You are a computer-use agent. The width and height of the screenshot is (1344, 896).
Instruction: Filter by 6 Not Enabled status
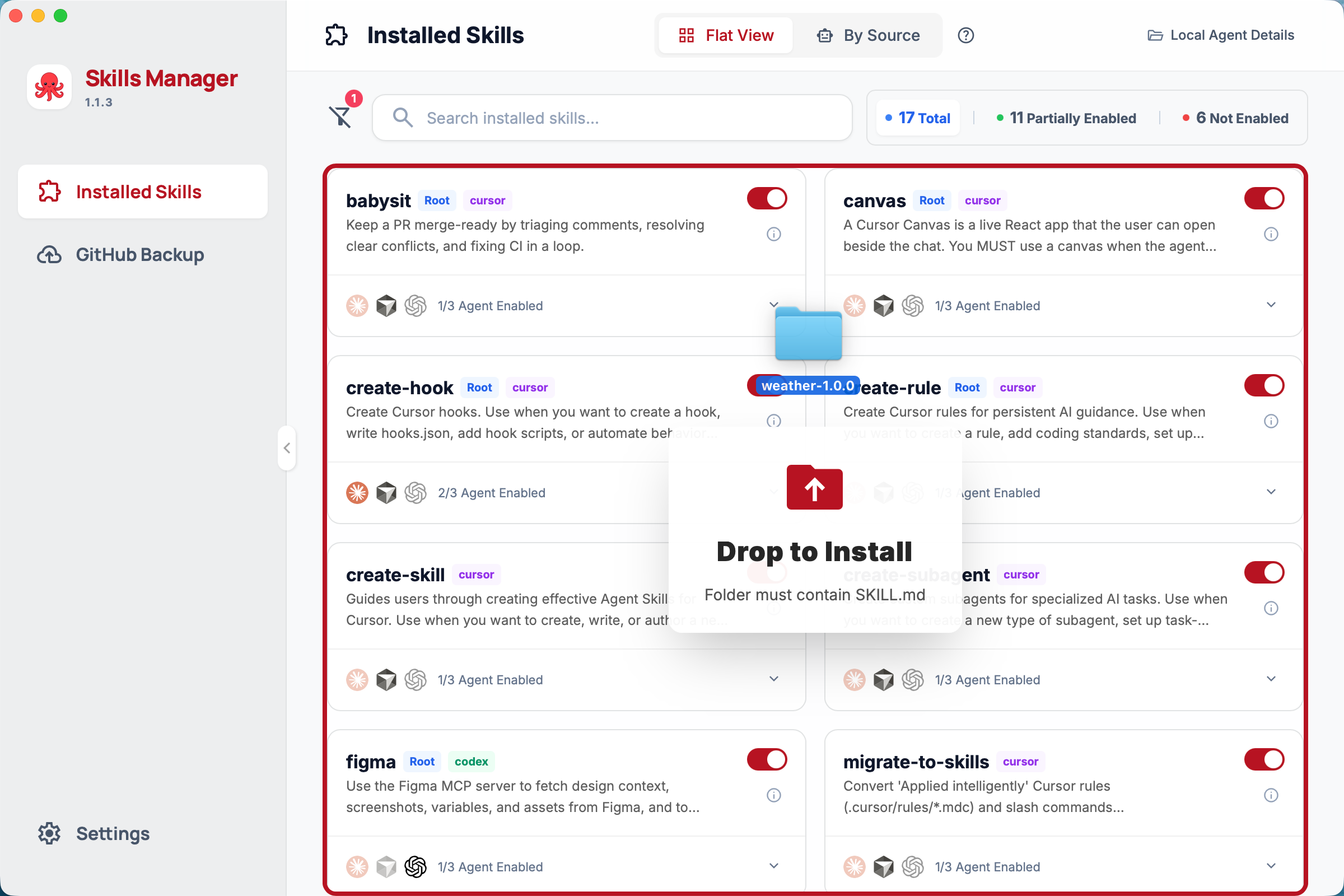tap(1235, 118)
